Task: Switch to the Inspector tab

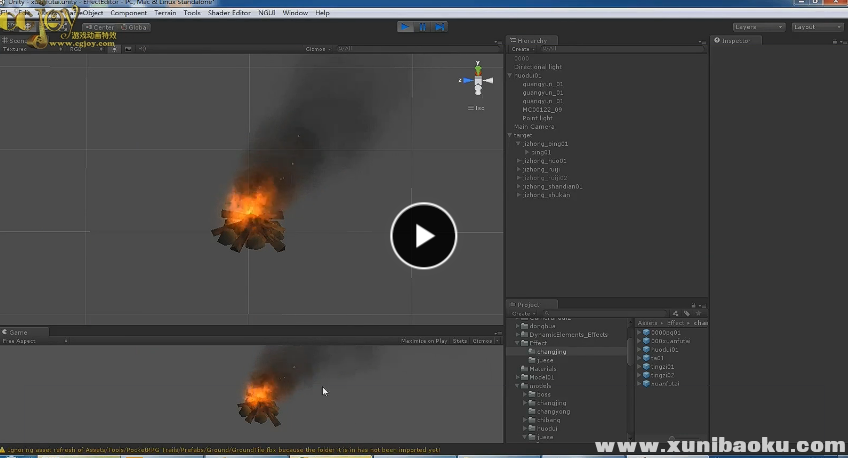Action: click(x=737, y=40)
